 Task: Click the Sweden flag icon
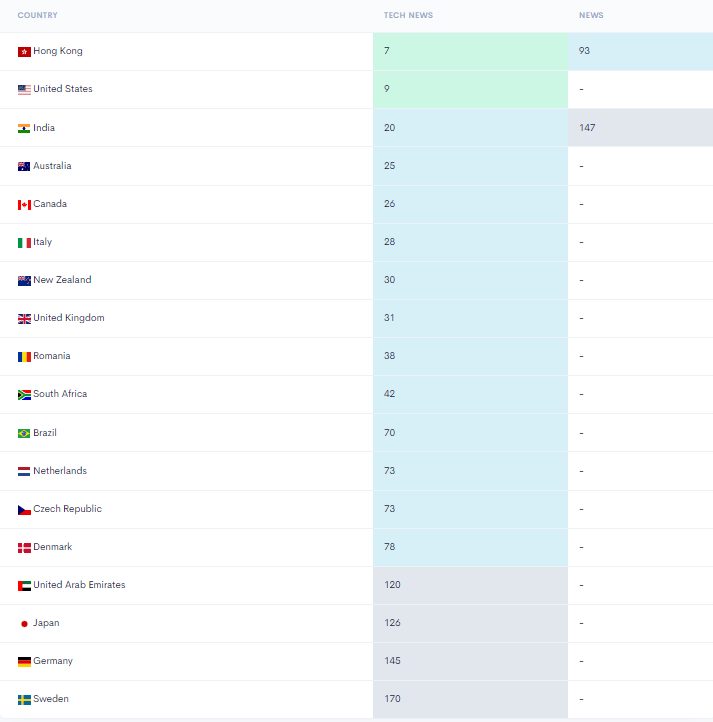click(24, 699)
